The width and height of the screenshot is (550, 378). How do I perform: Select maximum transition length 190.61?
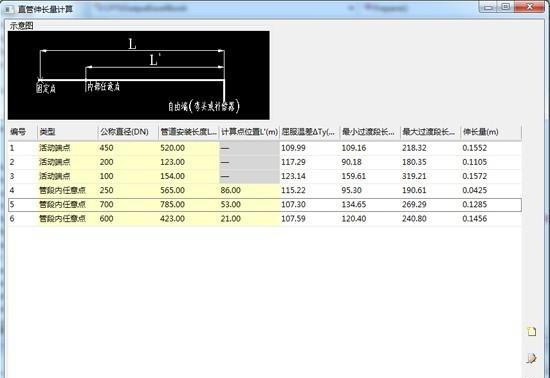click(x=414, y=190)
